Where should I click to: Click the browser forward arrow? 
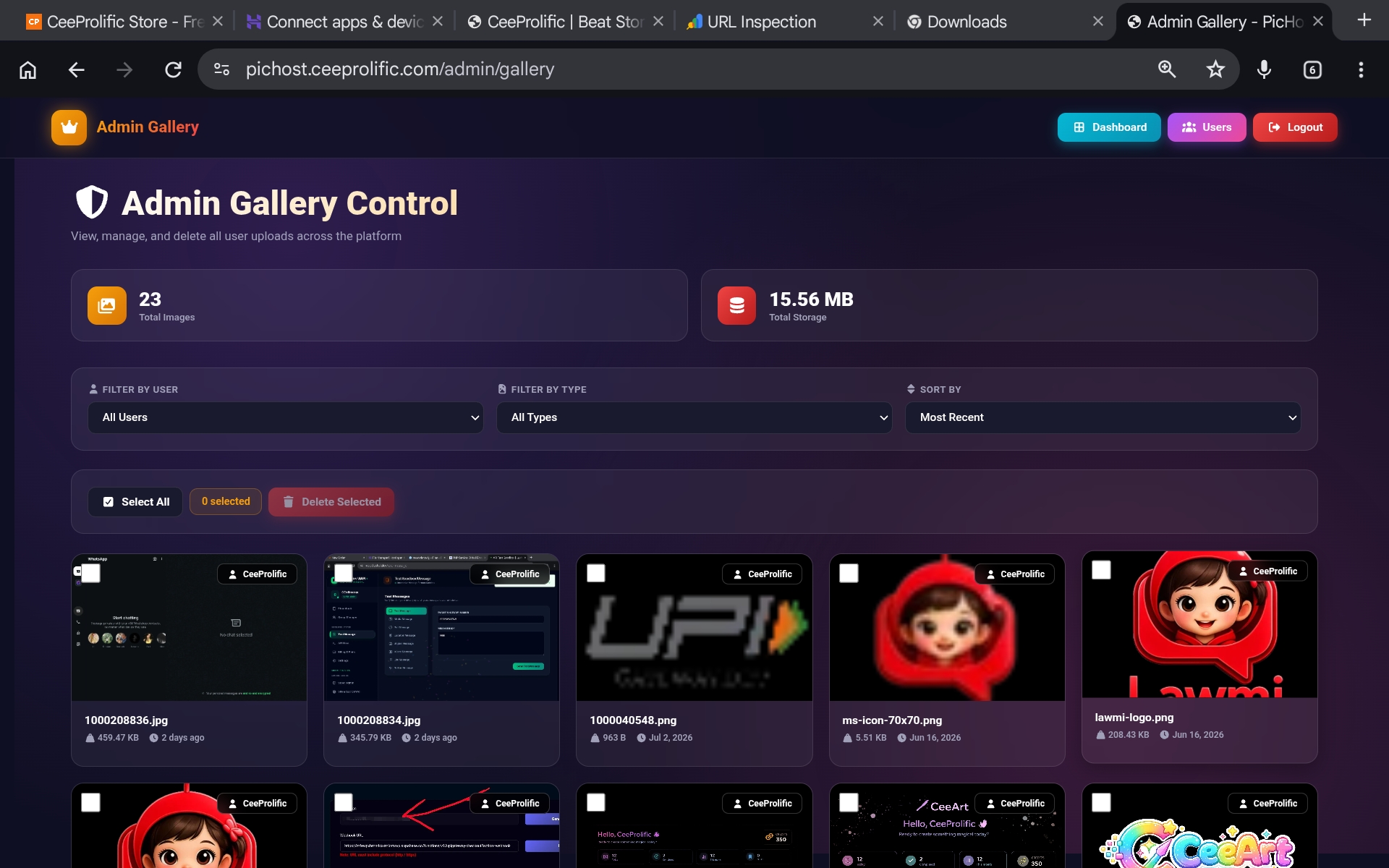(x=124, y=69)
